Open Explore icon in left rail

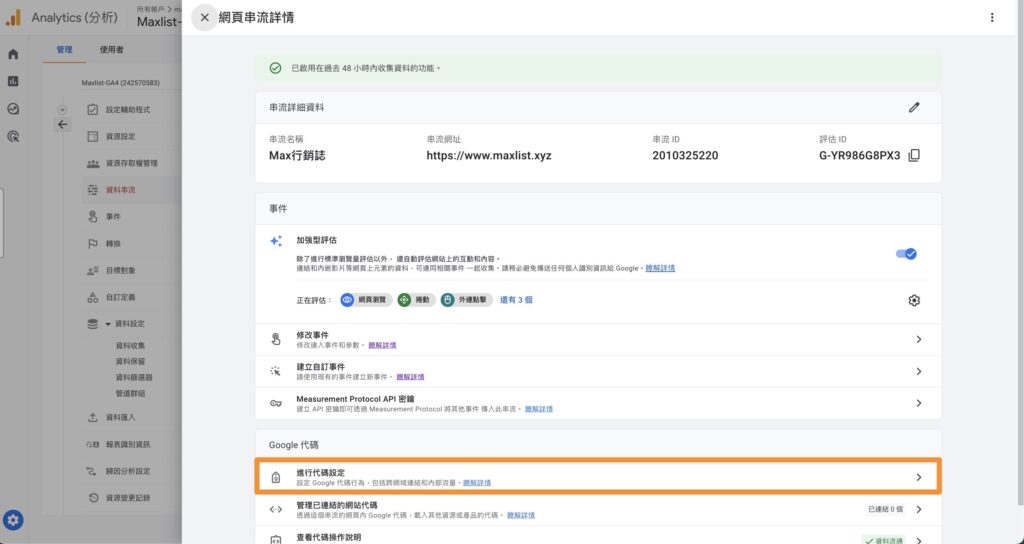click(13, 109)
